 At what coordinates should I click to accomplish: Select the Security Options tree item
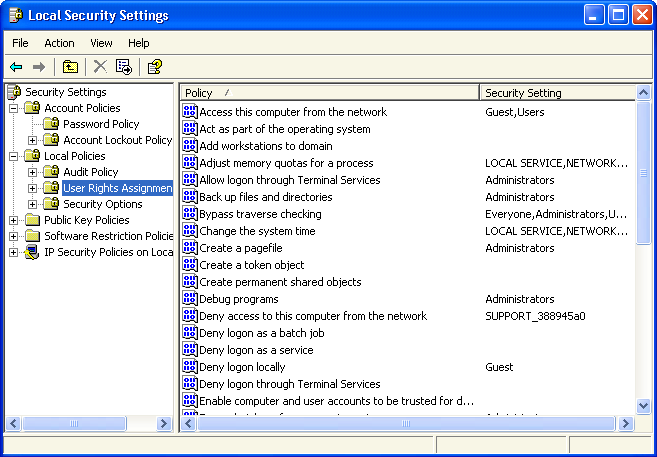pos(102,204)
